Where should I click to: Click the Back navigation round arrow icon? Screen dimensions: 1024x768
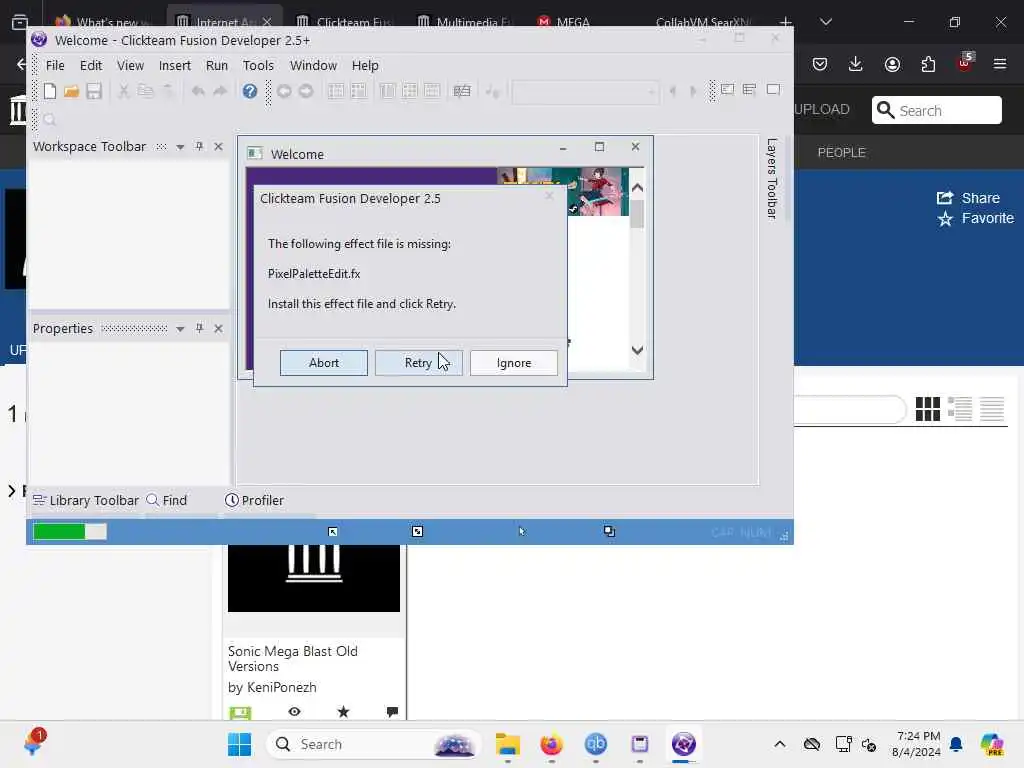[284, 91]
